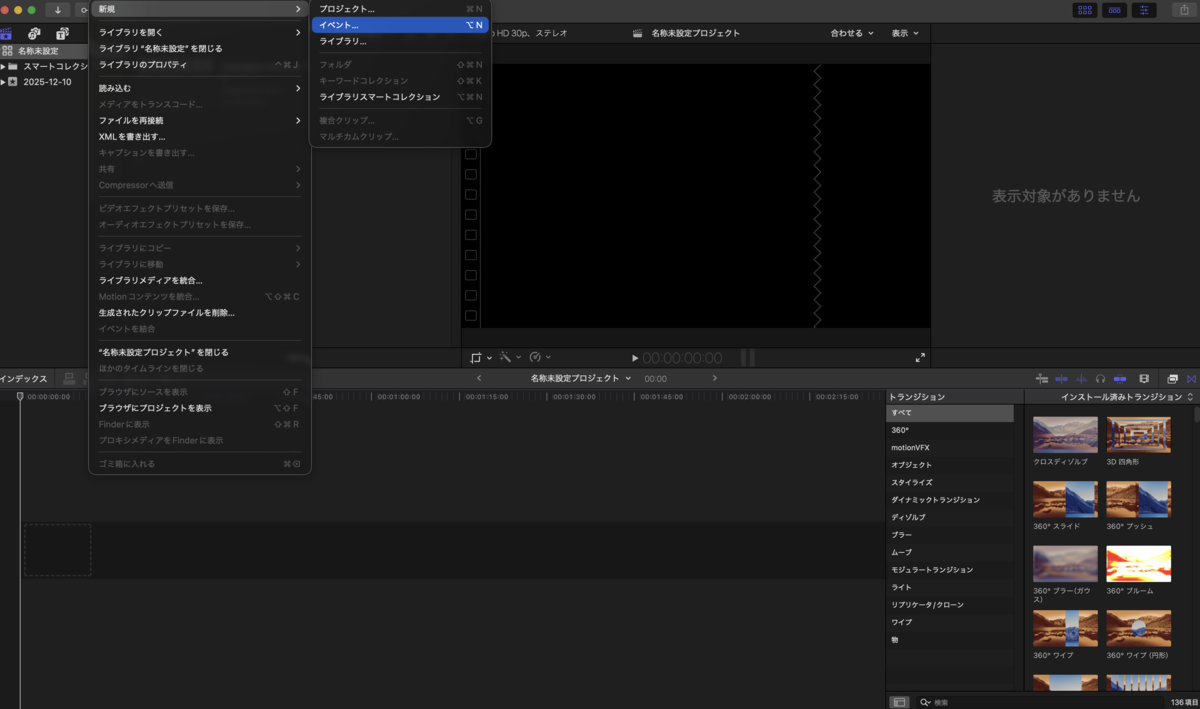Click the transitions 検索 search field

coord(1040,702)
